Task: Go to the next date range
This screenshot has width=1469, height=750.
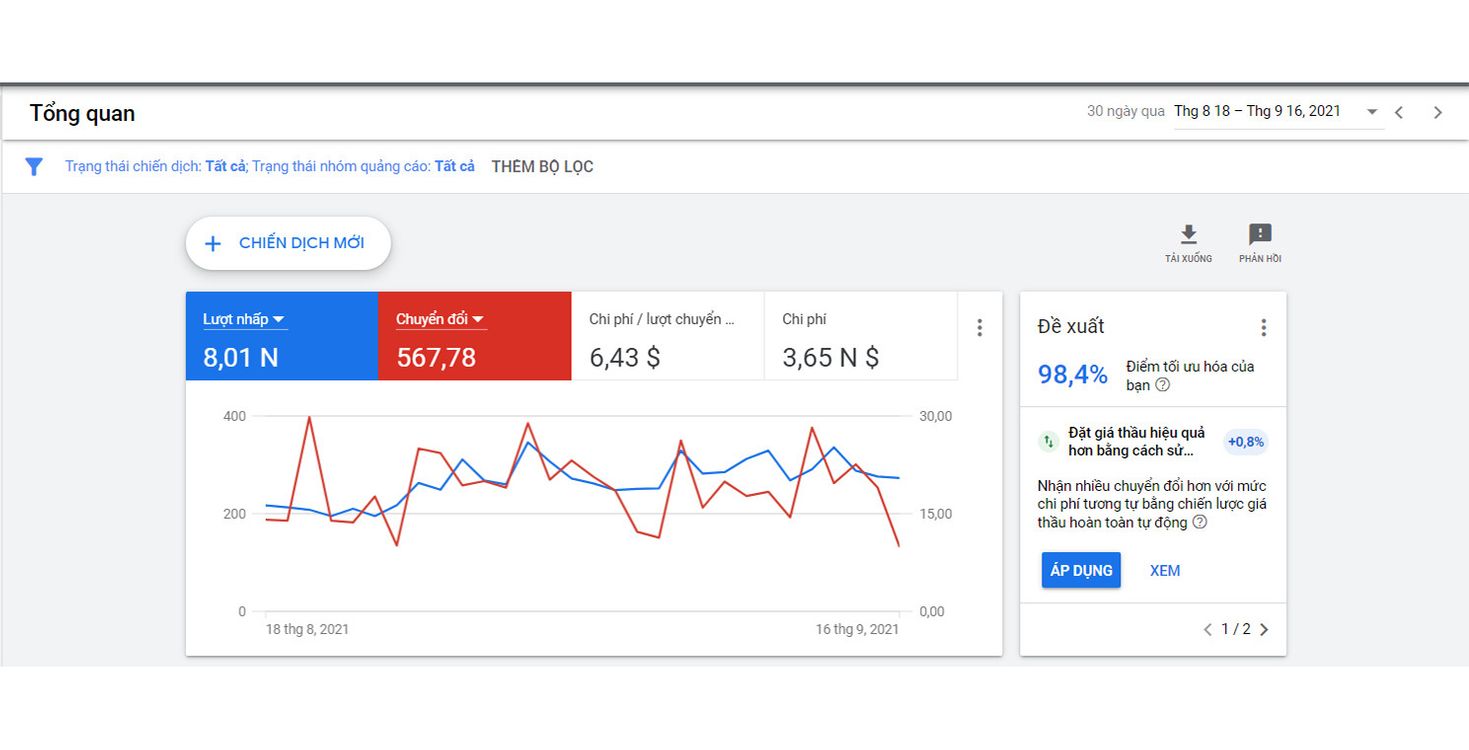Action: click(1438, 113)
